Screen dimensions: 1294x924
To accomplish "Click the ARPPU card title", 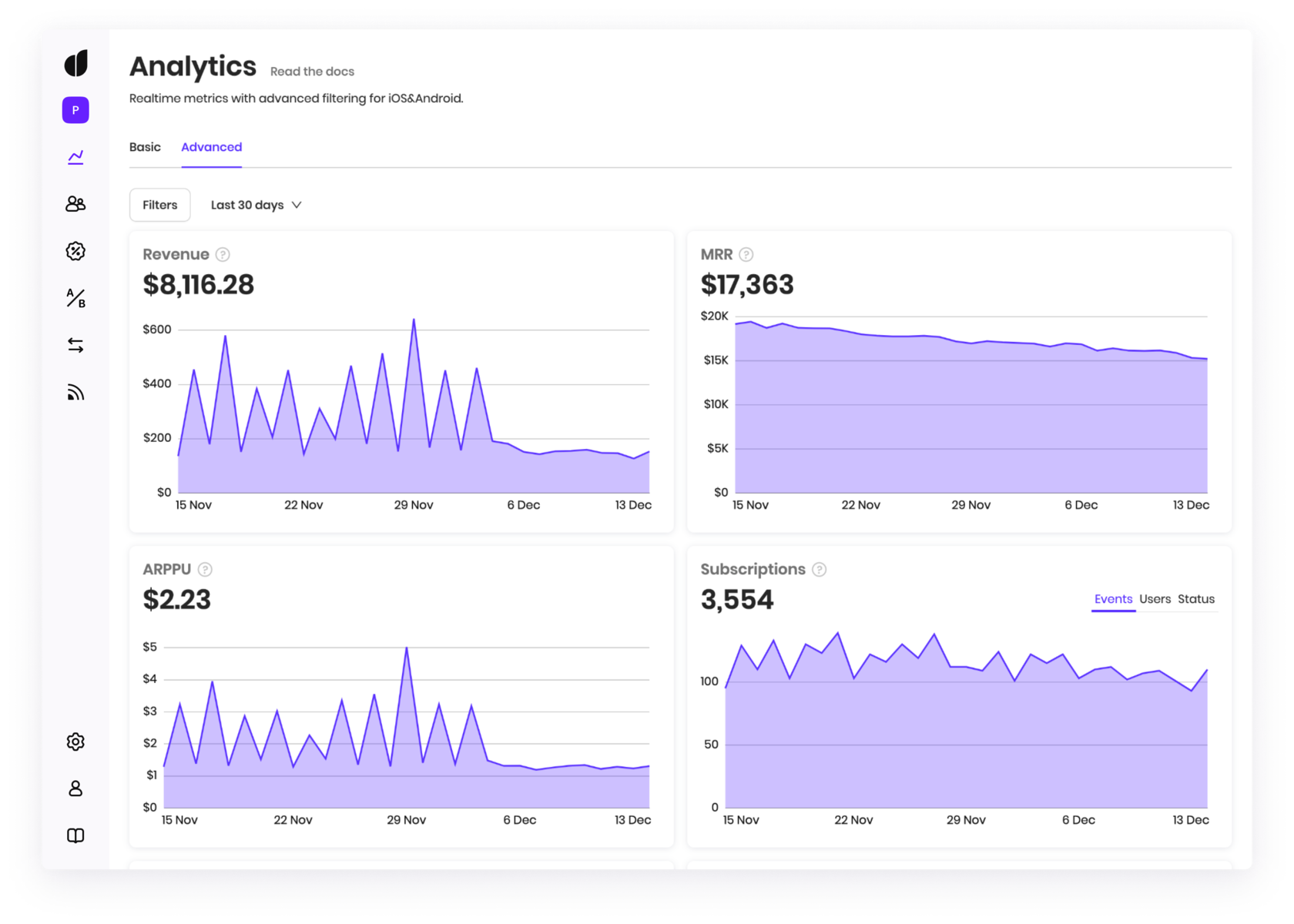I will point(167,569).
